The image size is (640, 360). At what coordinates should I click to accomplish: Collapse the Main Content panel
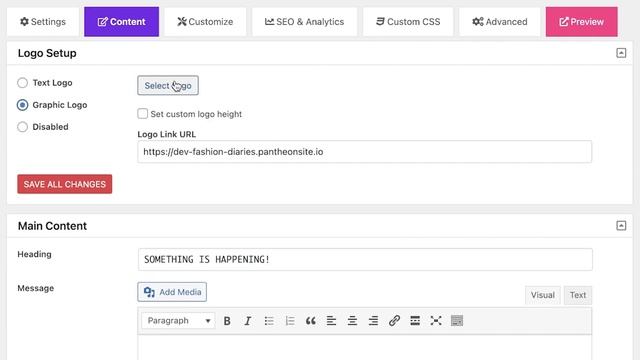[x=621, y=226]
